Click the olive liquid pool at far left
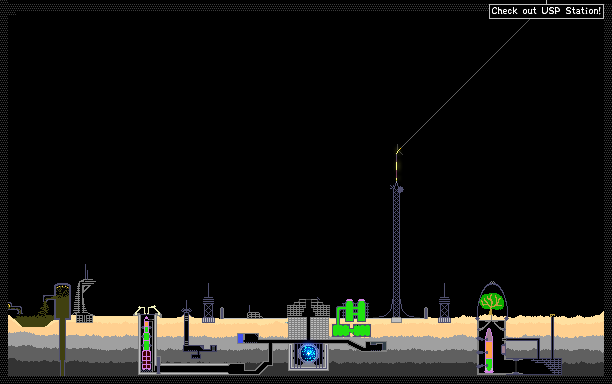Viewport: 612px width, 384px height. 33,321
